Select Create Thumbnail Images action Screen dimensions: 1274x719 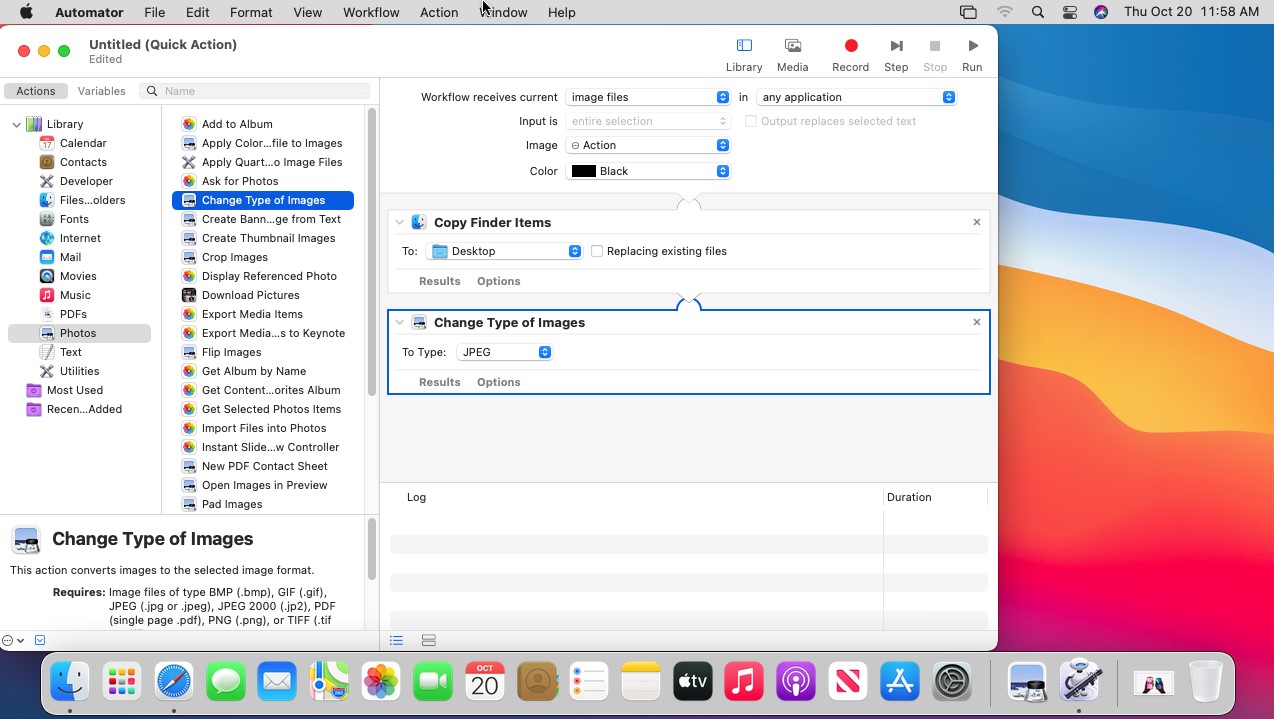pos(268,238)
